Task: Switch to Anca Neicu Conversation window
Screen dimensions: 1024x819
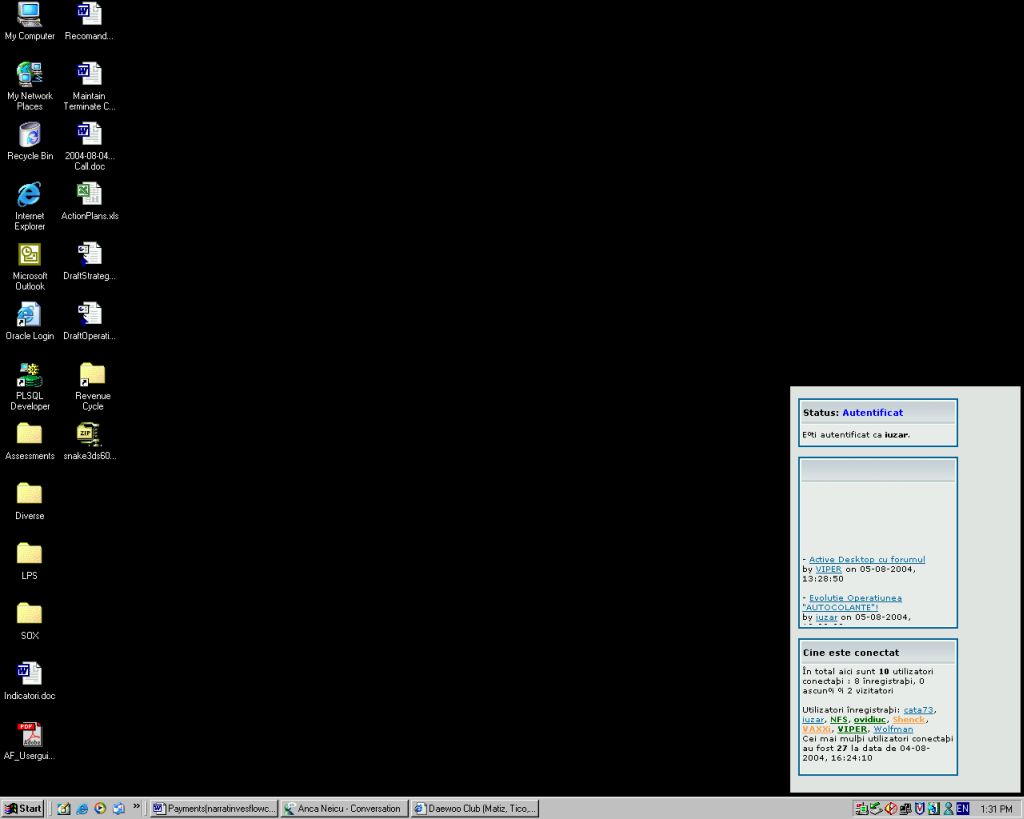Action: pyautogui.click(x=344, y=808)
